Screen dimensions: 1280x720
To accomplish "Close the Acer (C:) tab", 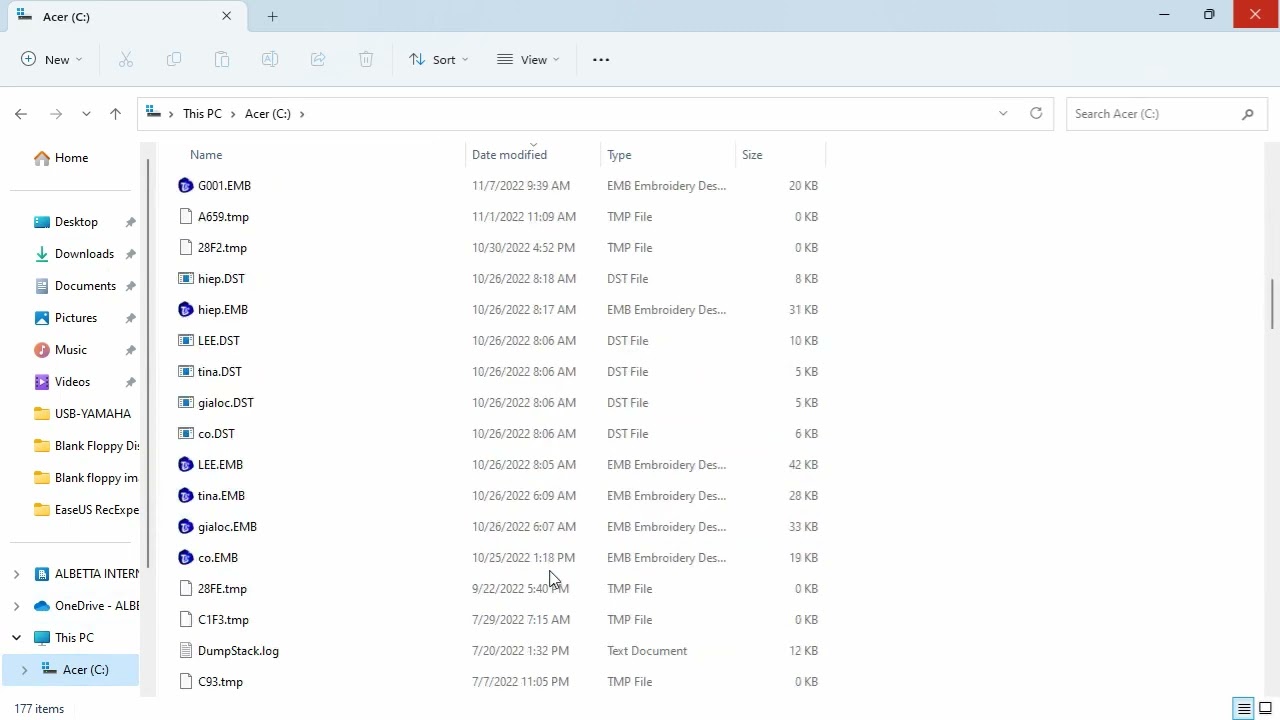I will (x=226, y=16).
